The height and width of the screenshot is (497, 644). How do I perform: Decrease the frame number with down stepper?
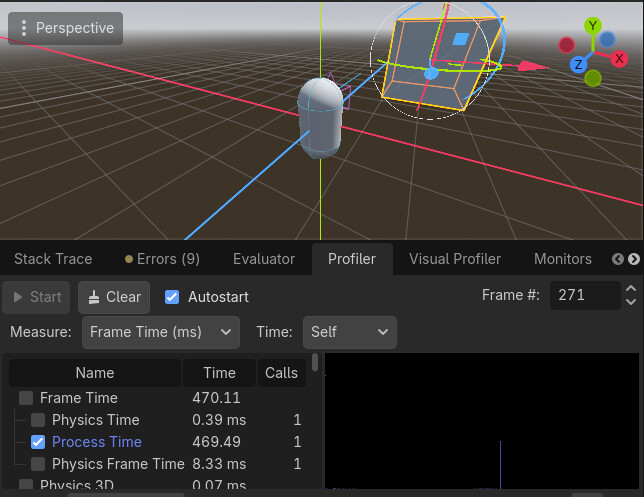click(631, 301)
